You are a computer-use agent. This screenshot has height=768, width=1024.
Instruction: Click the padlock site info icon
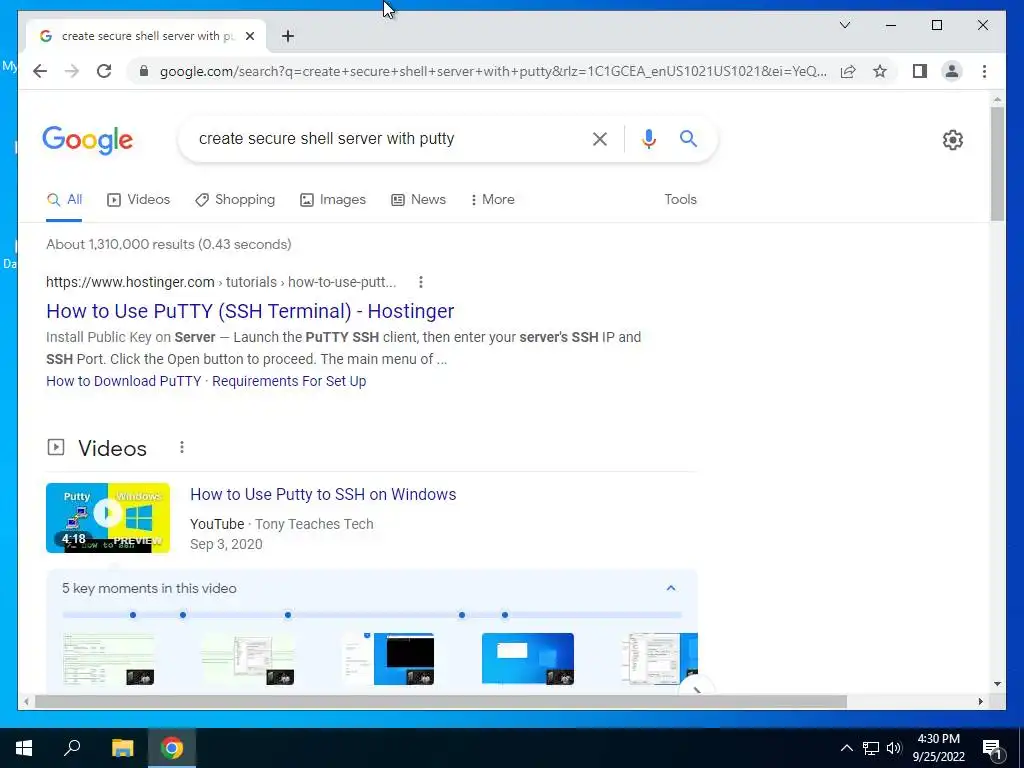(144, 71)
